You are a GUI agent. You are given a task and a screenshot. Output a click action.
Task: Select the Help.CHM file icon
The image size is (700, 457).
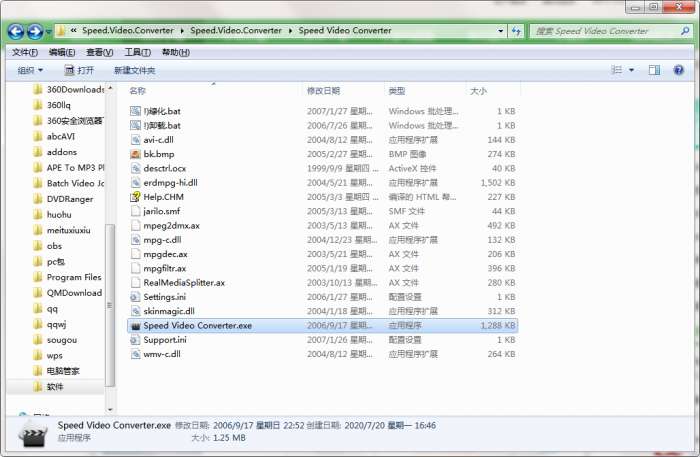(135, 197)
